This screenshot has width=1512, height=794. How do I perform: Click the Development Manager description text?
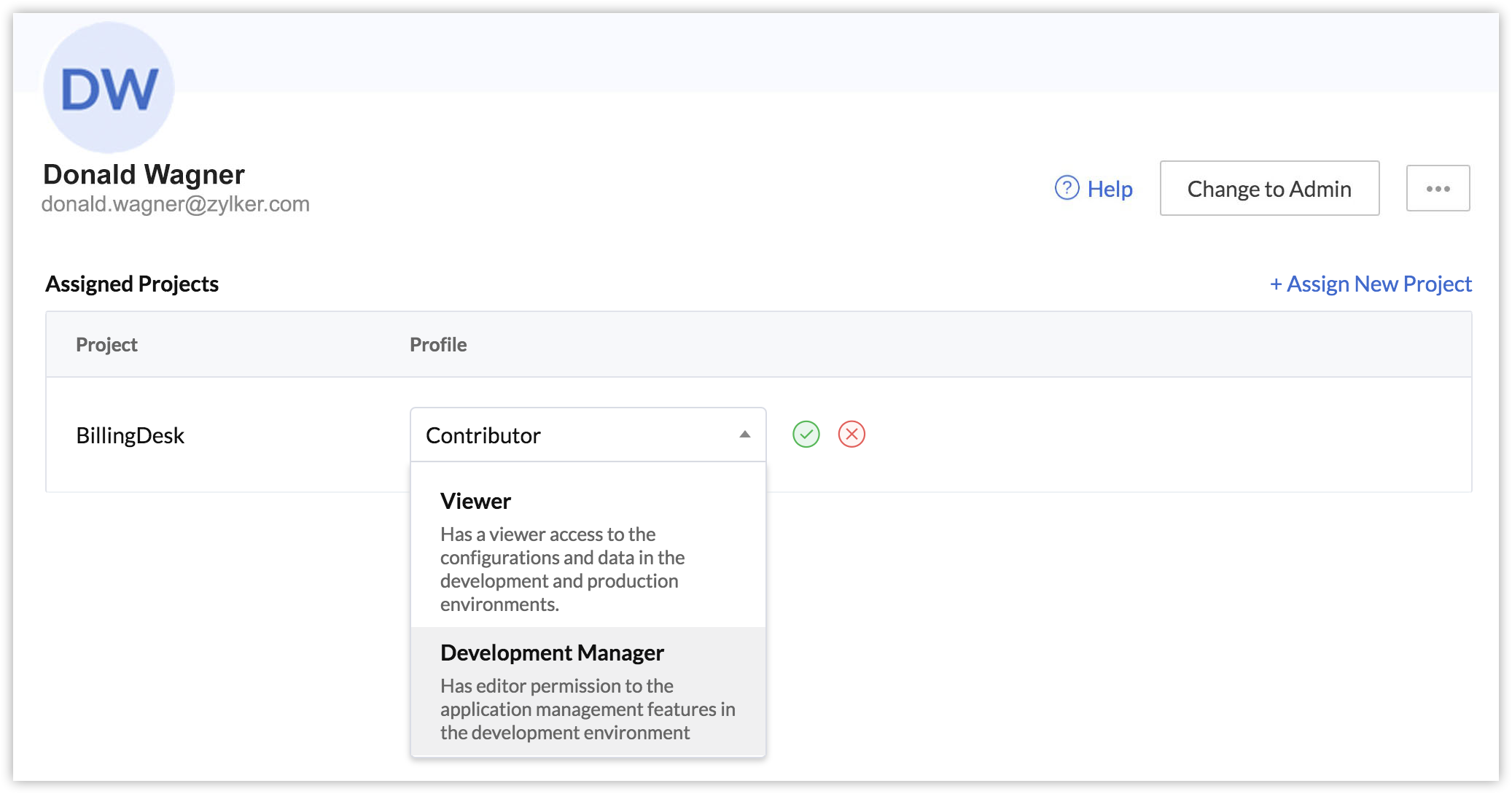click(x=587, y=709)
